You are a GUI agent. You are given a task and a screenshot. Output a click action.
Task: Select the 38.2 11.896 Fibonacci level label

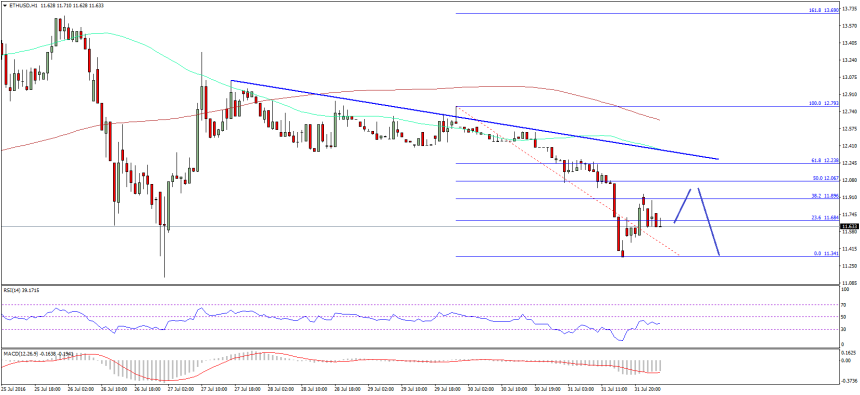pyautogui.click(x=824, y=196)
